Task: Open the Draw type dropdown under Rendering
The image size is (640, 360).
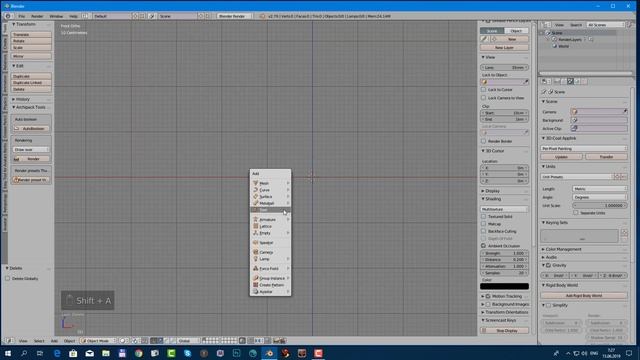Action: pos(31,150)
